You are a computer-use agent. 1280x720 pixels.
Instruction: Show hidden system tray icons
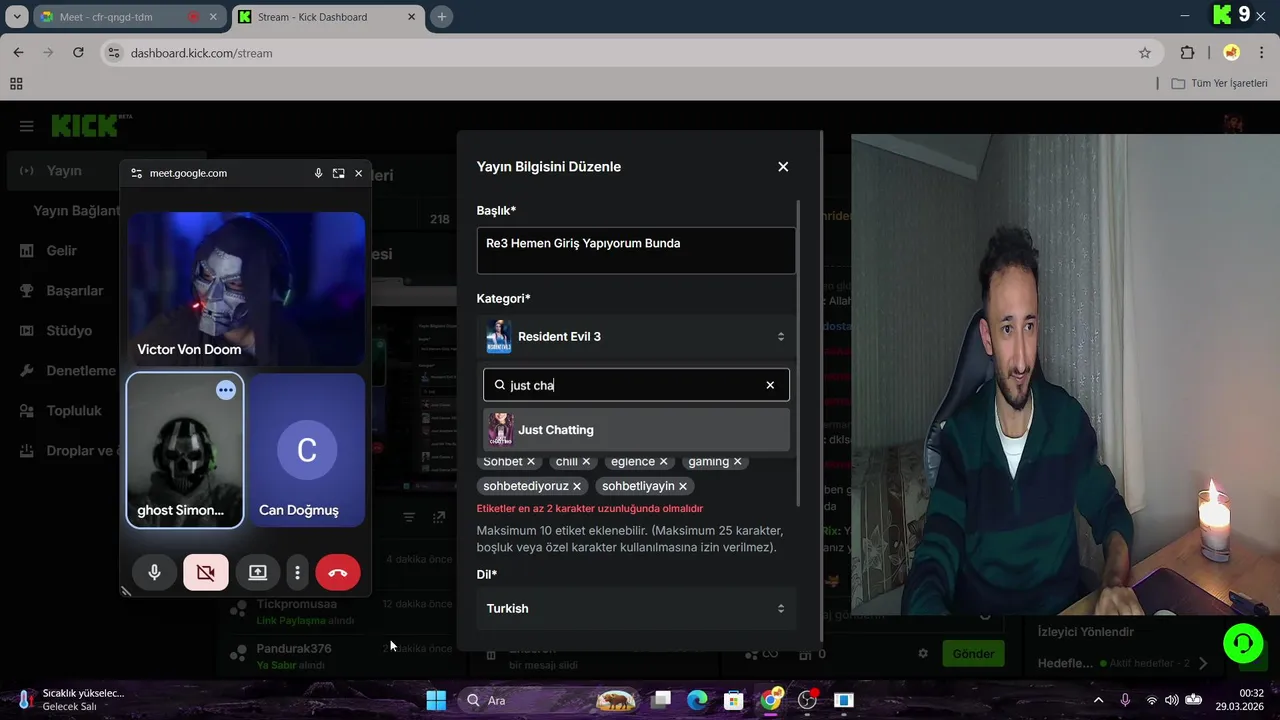point(1098,700)
